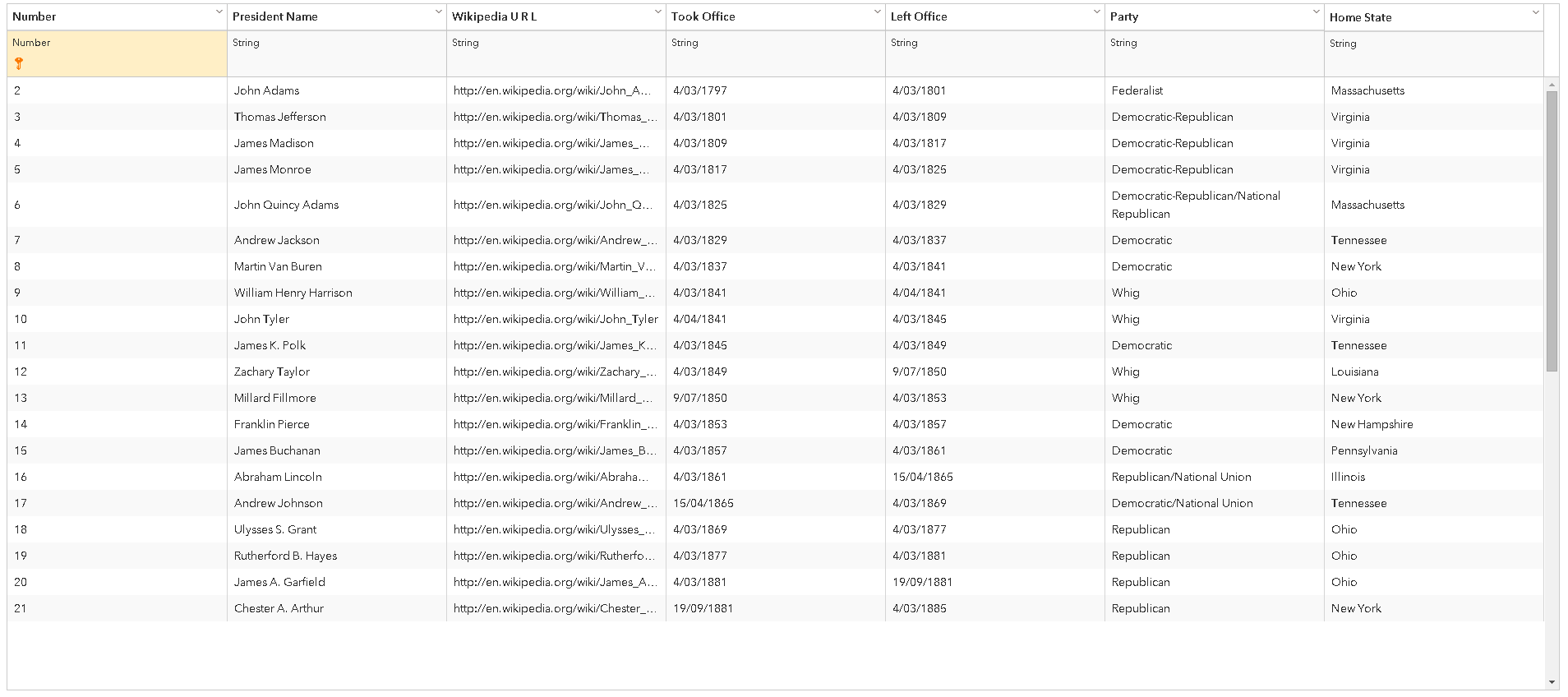Click the scrollbar down arrow
This screenshot has width=1568, height=697.
tap(1552, 682)
